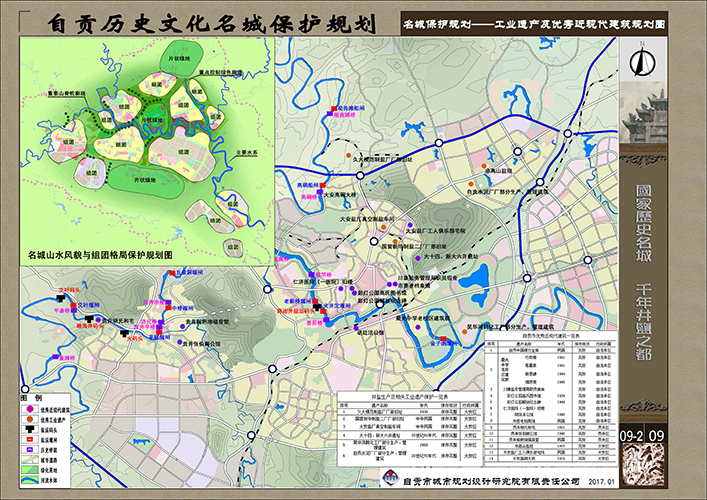The image size is (707, 500).
Task: Select the orange circle legend symbol
Action: coord(30,419)
